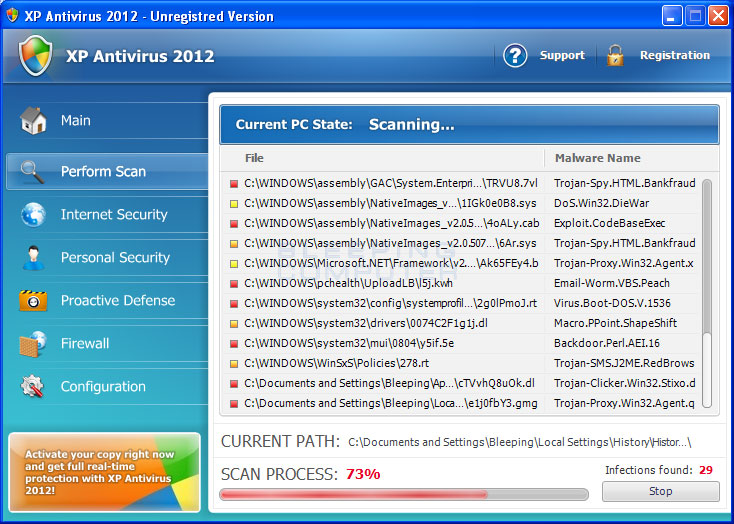Click the house icon beside Main

point(33,120)
